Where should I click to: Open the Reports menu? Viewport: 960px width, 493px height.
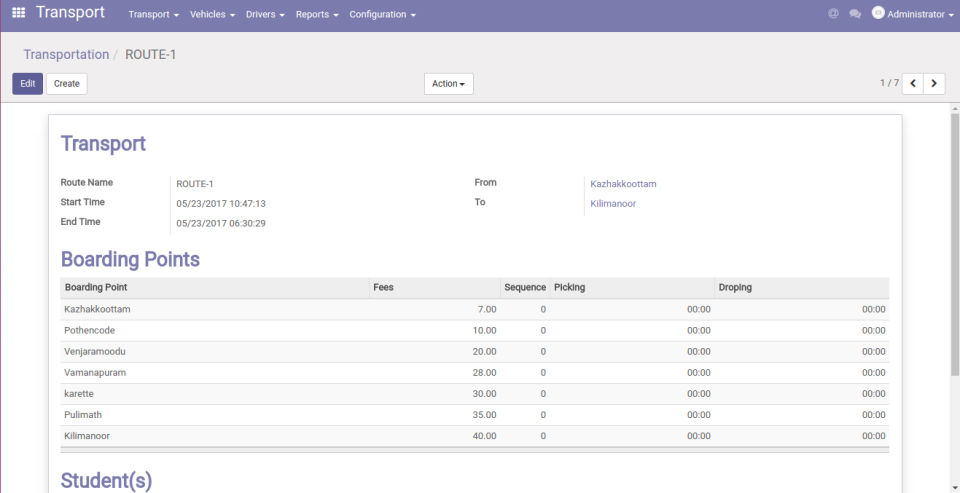[x=317, y=15]
